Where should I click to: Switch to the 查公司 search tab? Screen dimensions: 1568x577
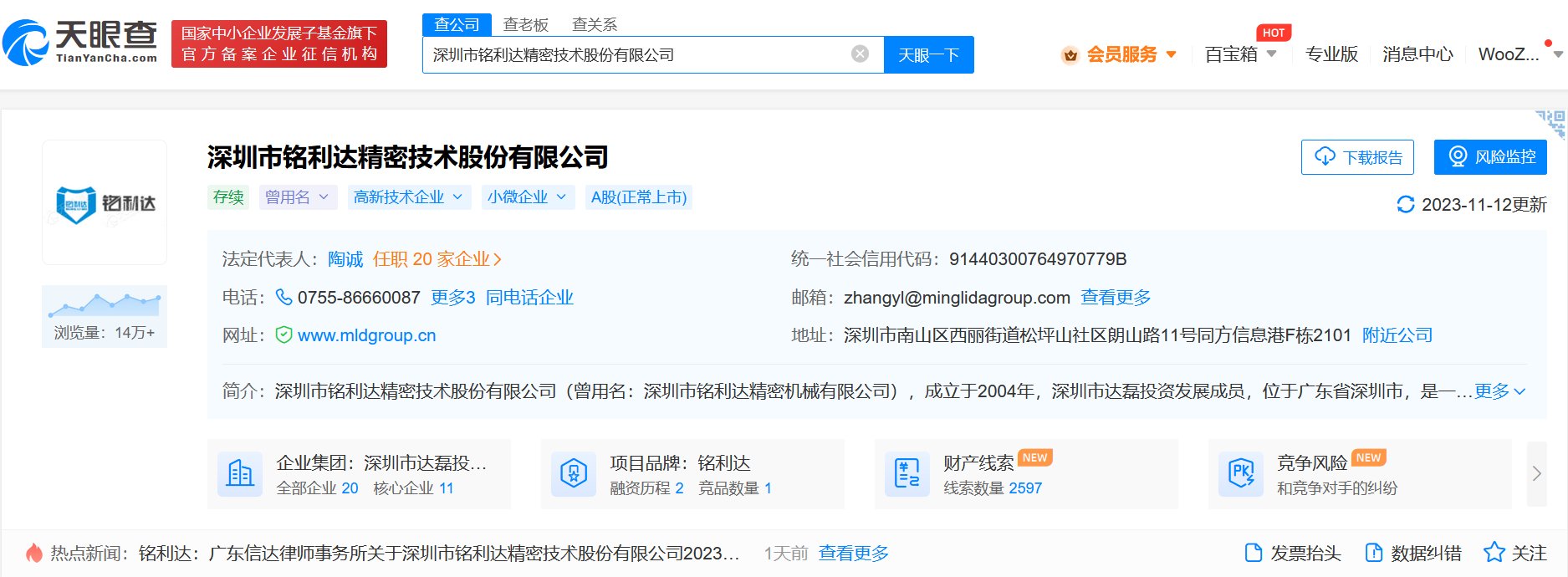pos(457,25)
